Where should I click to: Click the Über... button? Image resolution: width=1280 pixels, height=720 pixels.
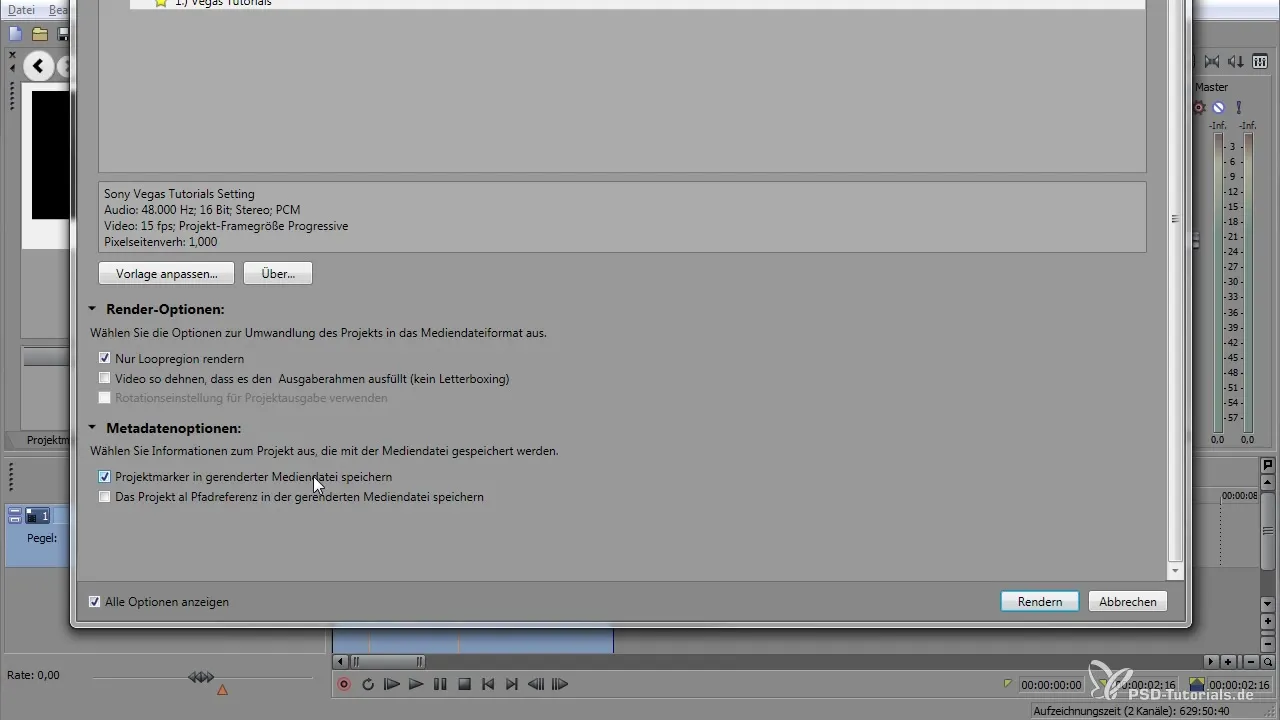(x=278, y=273)
